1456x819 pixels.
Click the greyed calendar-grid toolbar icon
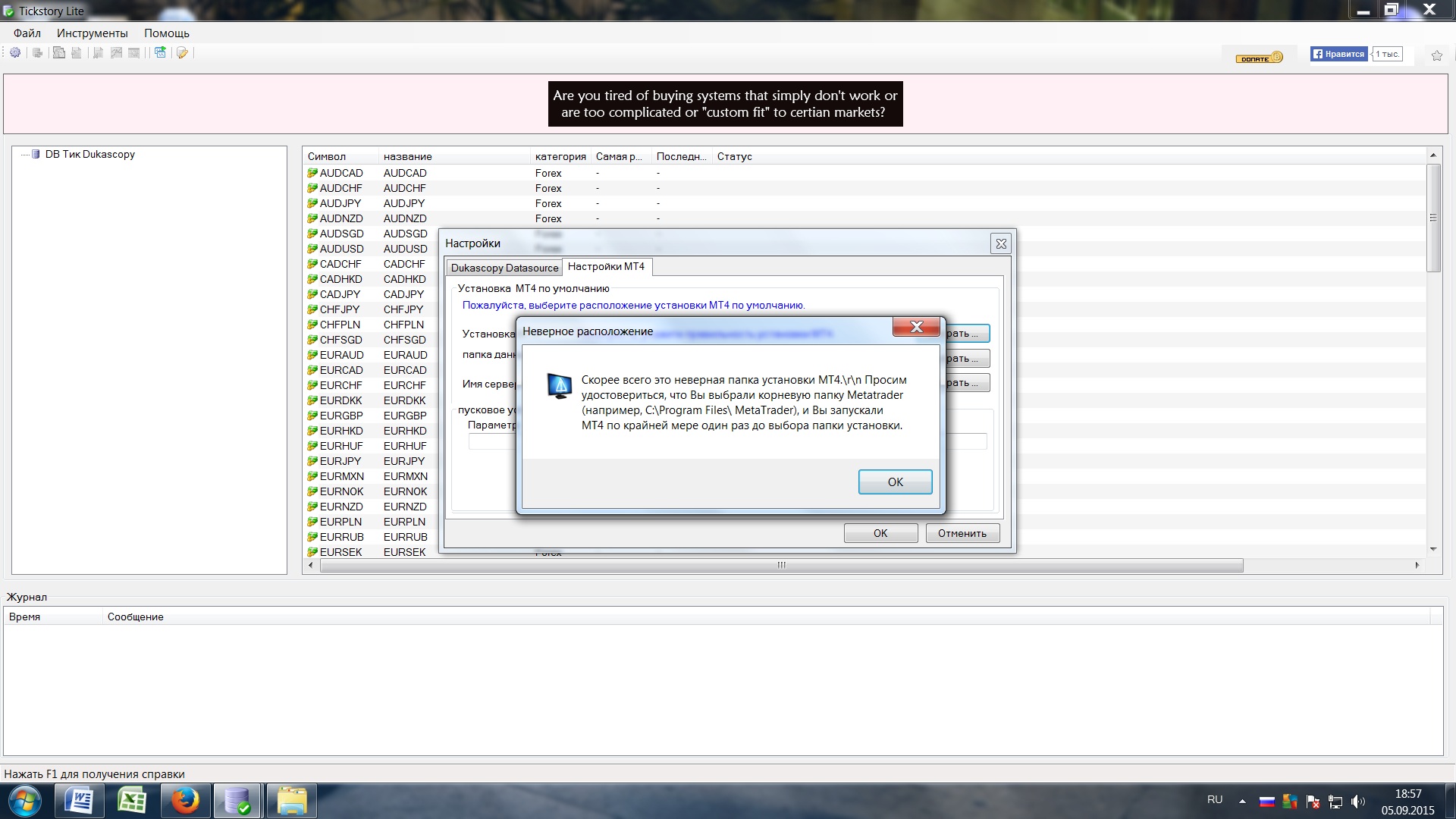[134, 52]
